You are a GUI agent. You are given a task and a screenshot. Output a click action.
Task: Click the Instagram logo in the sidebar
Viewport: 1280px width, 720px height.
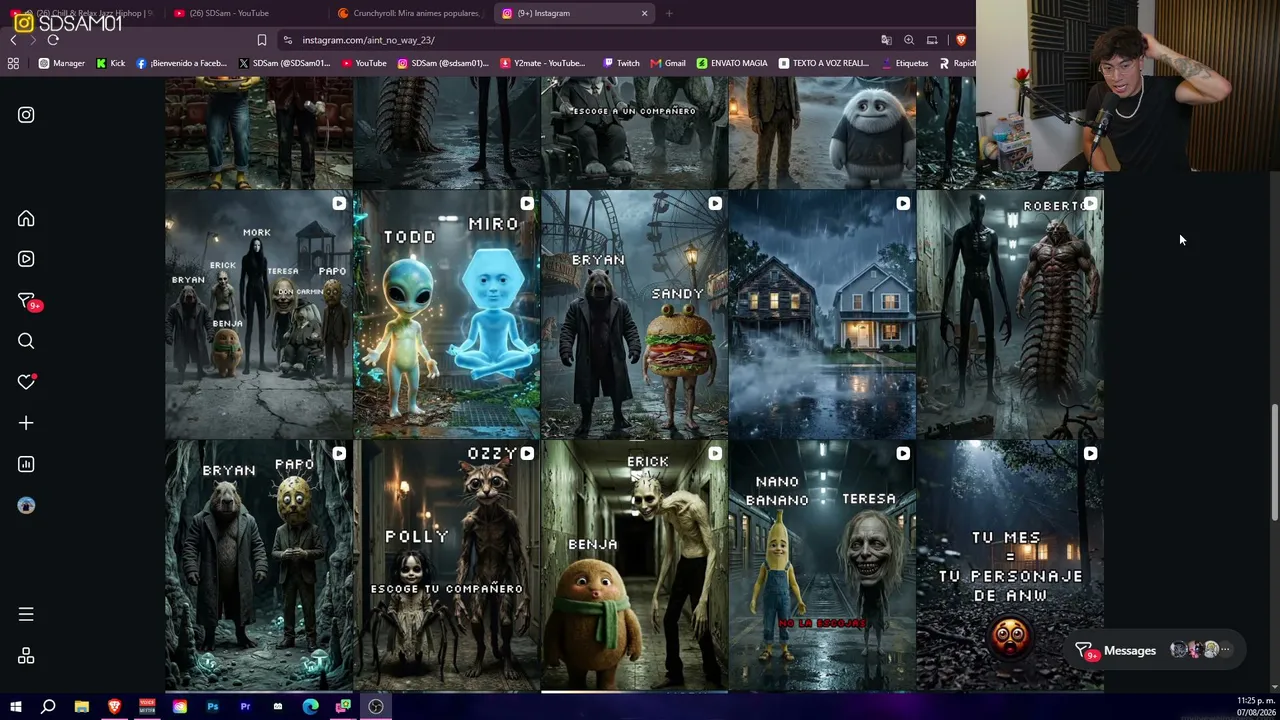click(26, 115)
